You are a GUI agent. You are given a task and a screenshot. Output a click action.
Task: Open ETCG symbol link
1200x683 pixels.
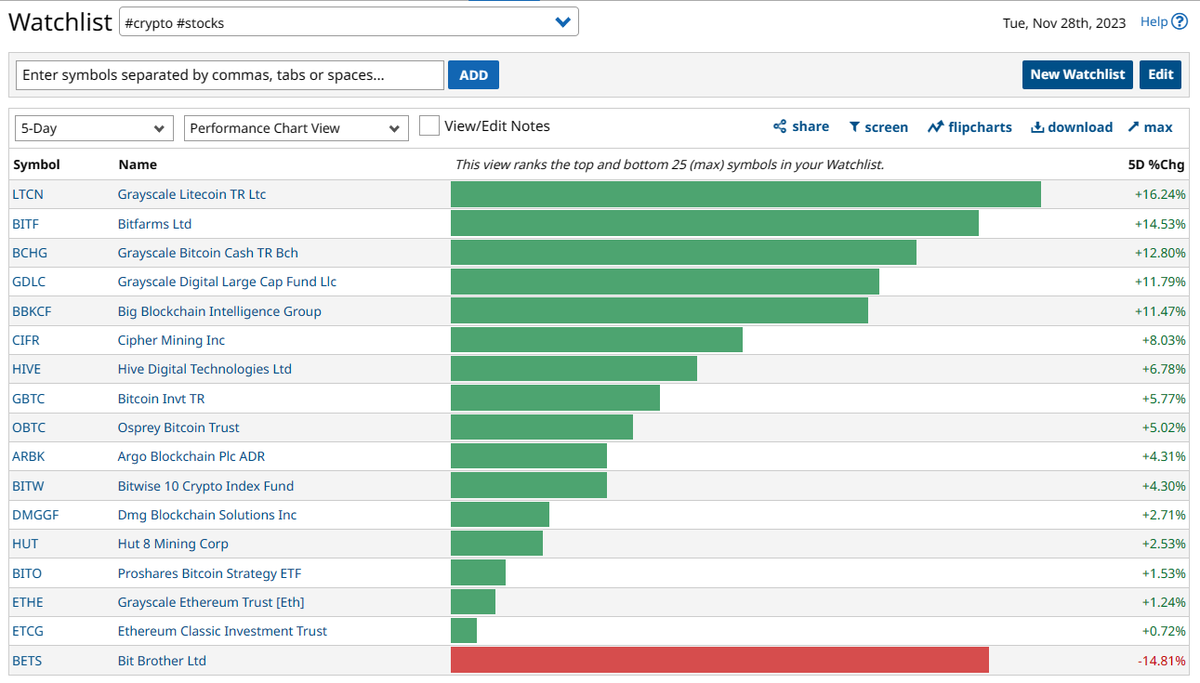click(28, 631)
